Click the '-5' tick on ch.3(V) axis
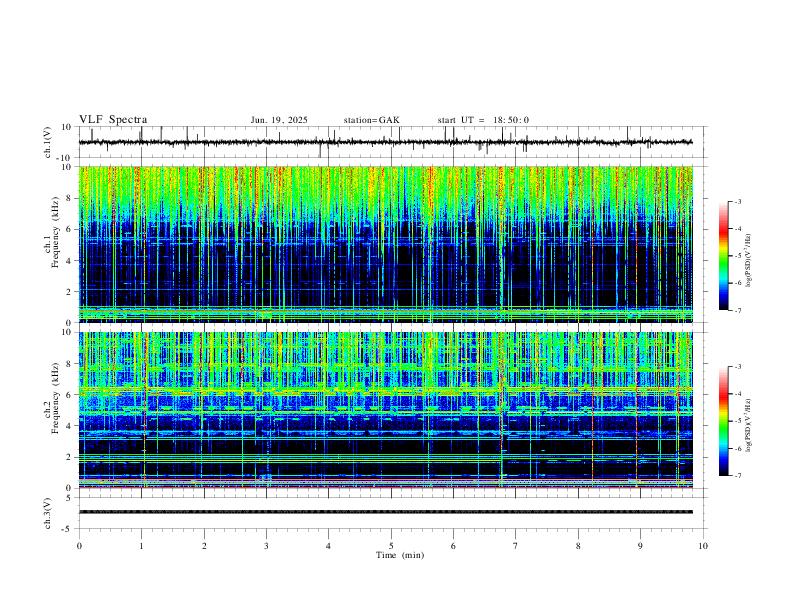Screen dimensions: 792x612 click(67, 529)
